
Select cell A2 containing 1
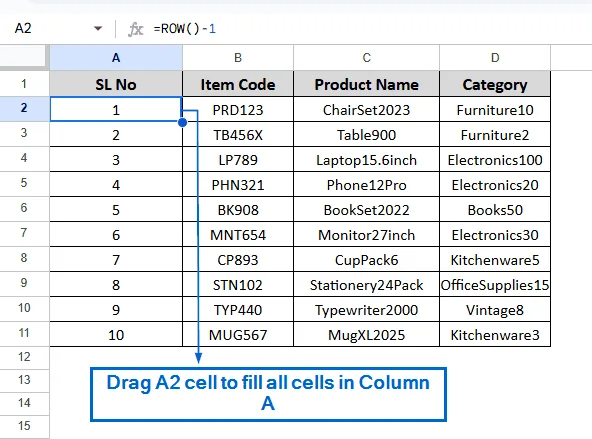[x=116, y=109]
